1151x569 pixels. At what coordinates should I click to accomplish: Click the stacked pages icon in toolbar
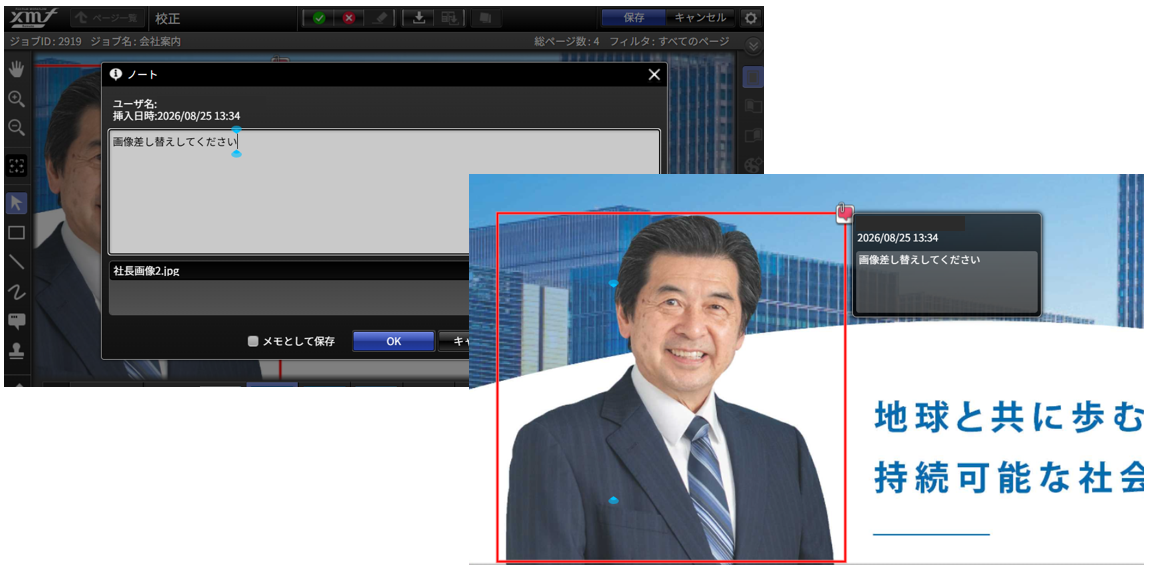point(484,18)
